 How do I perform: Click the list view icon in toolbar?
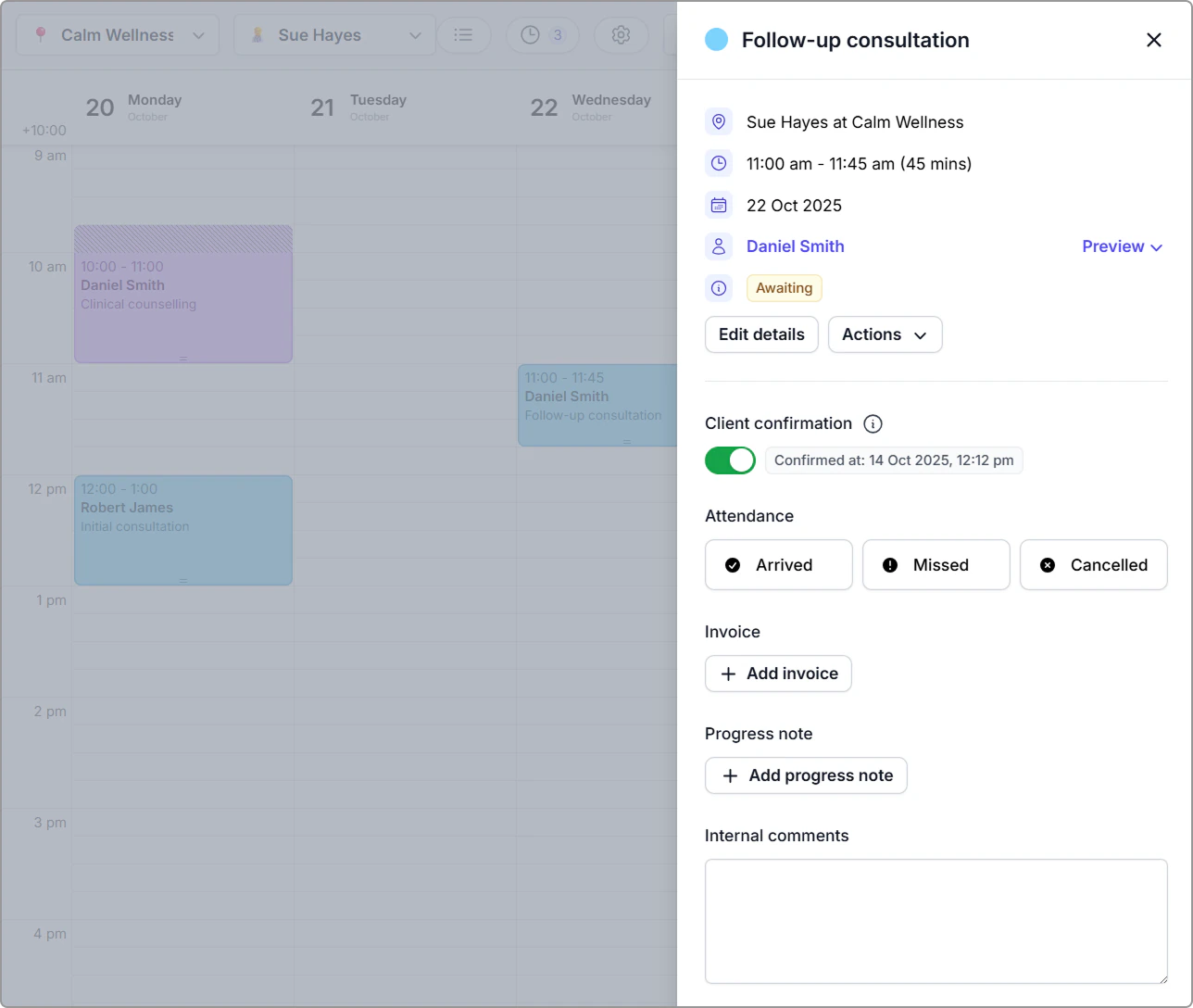463,35
